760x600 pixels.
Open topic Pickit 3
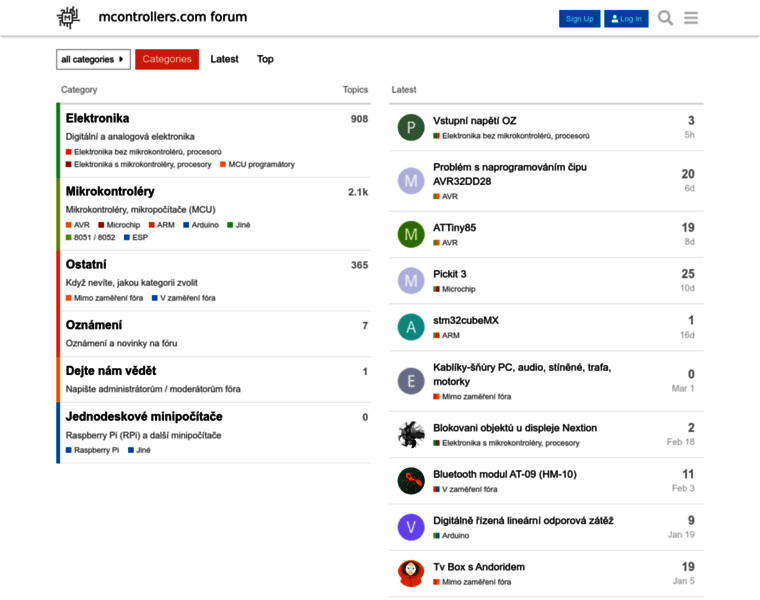(449, 274)
